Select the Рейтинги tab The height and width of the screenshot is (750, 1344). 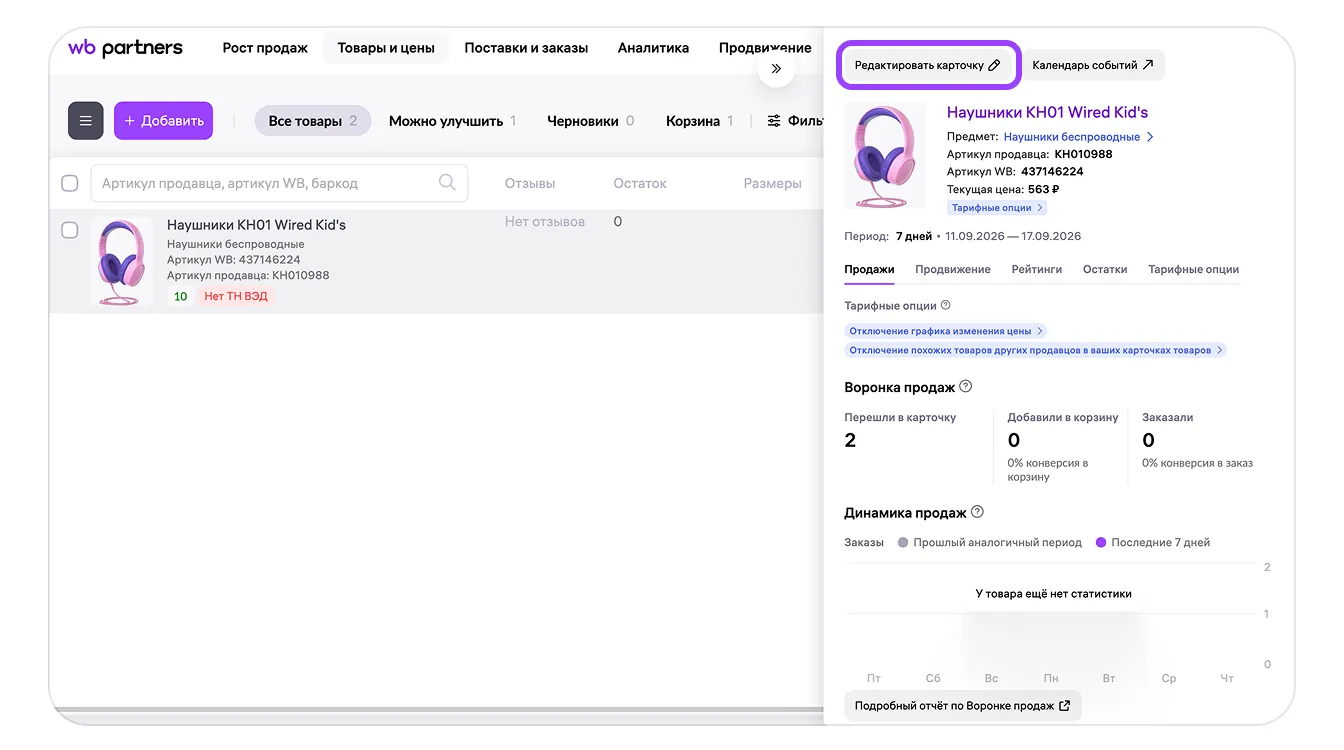click(x=1037, y=269)
